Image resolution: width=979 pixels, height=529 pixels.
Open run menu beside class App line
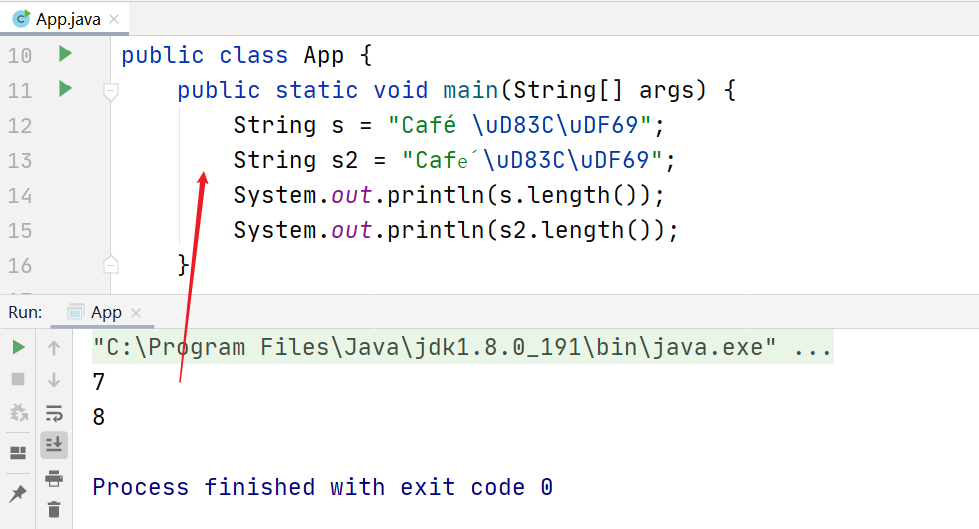[65, 54]
